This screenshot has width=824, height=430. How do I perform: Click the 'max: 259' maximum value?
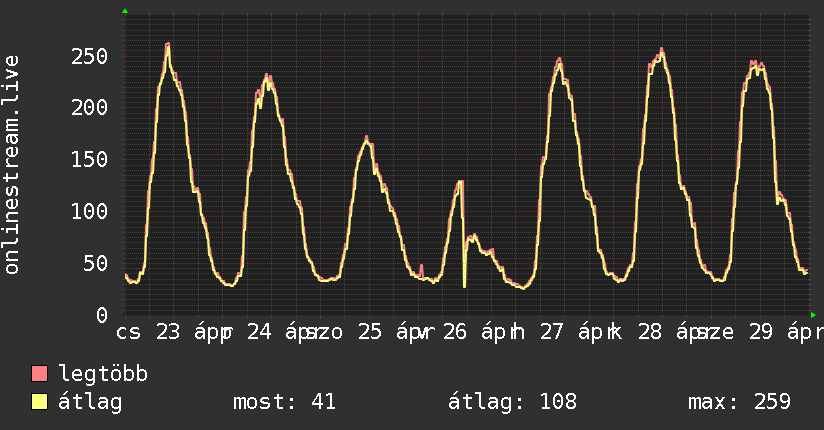coord(739,402)
